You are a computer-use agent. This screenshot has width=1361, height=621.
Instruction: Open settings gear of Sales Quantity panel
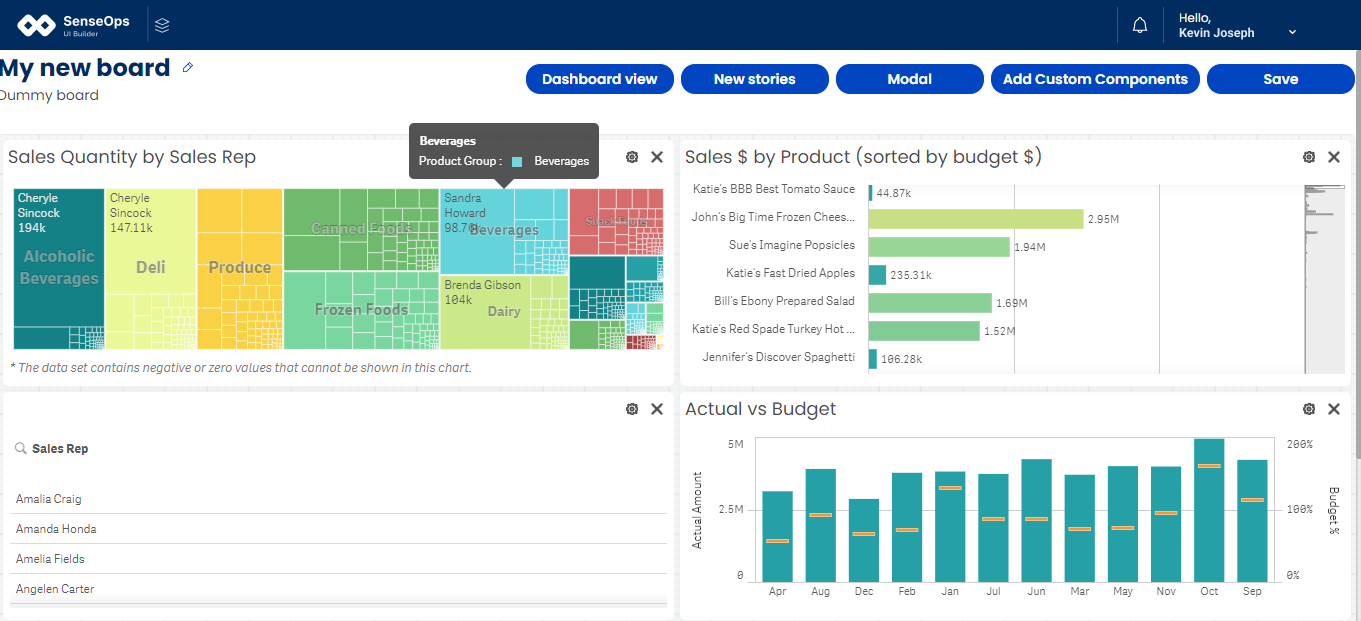point(632,157)
